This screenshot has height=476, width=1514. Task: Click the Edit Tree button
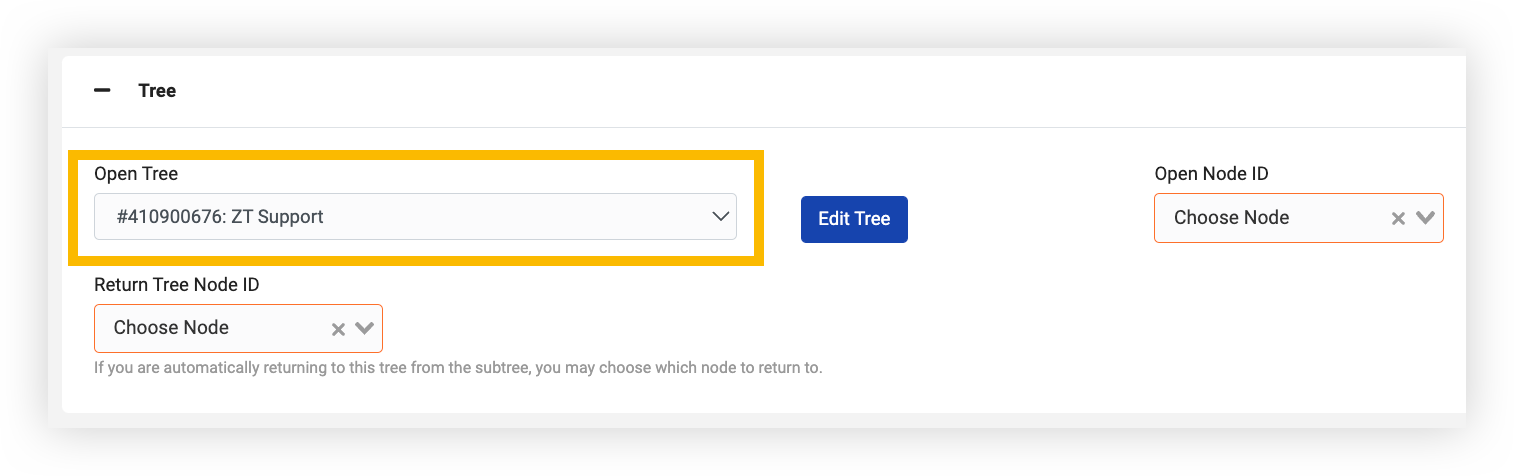854,219
